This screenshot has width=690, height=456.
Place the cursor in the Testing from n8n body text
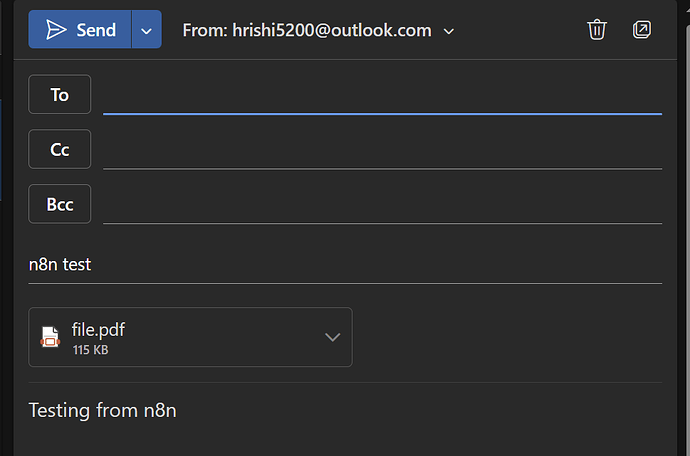(x=103, y=410)
